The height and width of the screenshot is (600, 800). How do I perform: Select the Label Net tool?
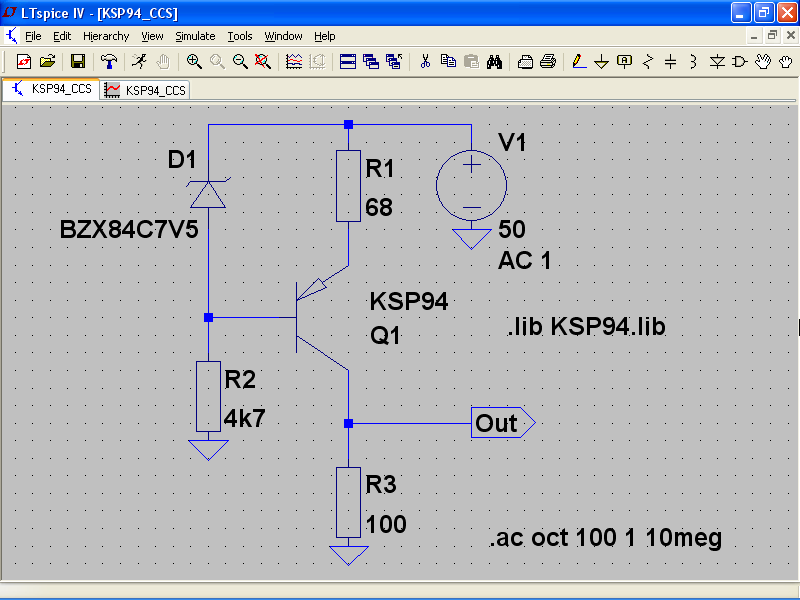(624, 62)
